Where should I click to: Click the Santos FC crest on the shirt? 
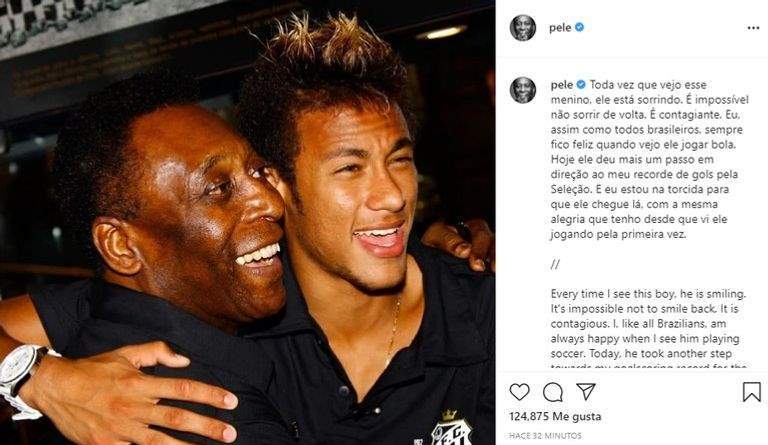452,428
